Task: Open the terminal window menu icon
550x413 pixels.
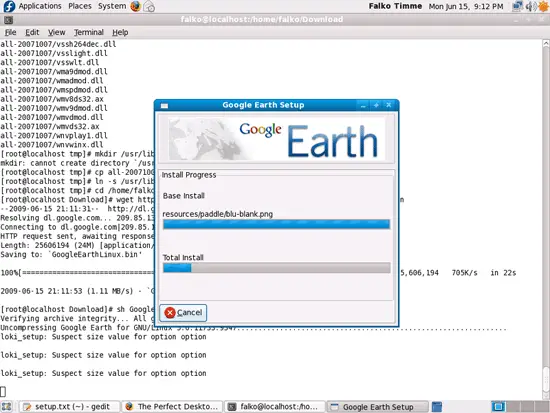Action: click(8, 20)
